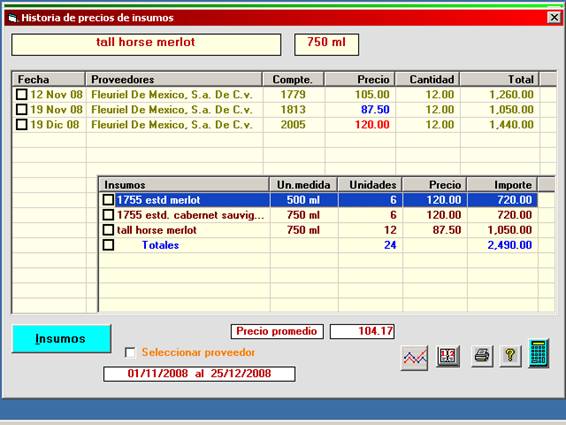Tick the checkbox for 19 Dic 08
566x425 pixels.
point(22,125)
